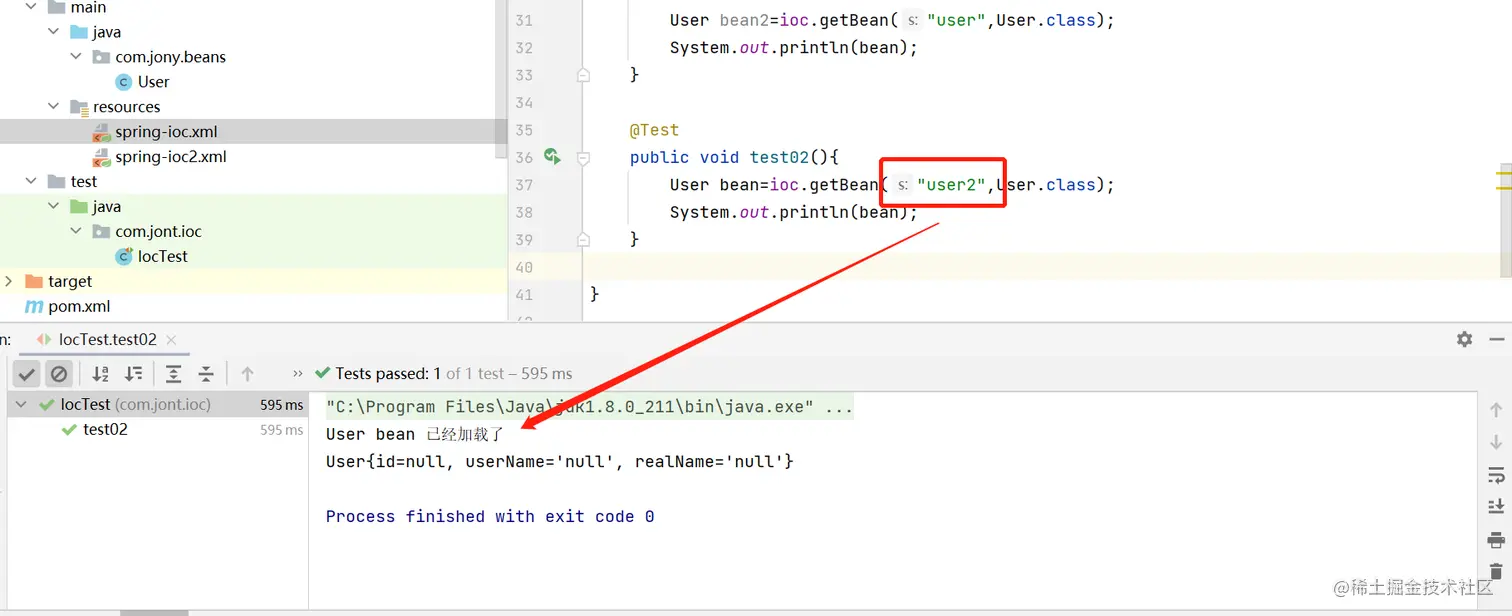1512x616 pixels.
Task: Select IocTest (com.jont.ioc) result row
Action: click(158, 405)
